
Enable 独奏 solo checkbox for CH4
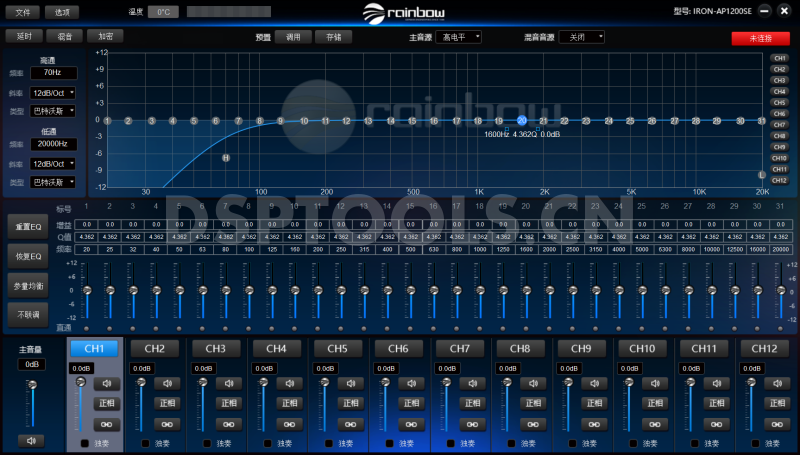point(267,443)
